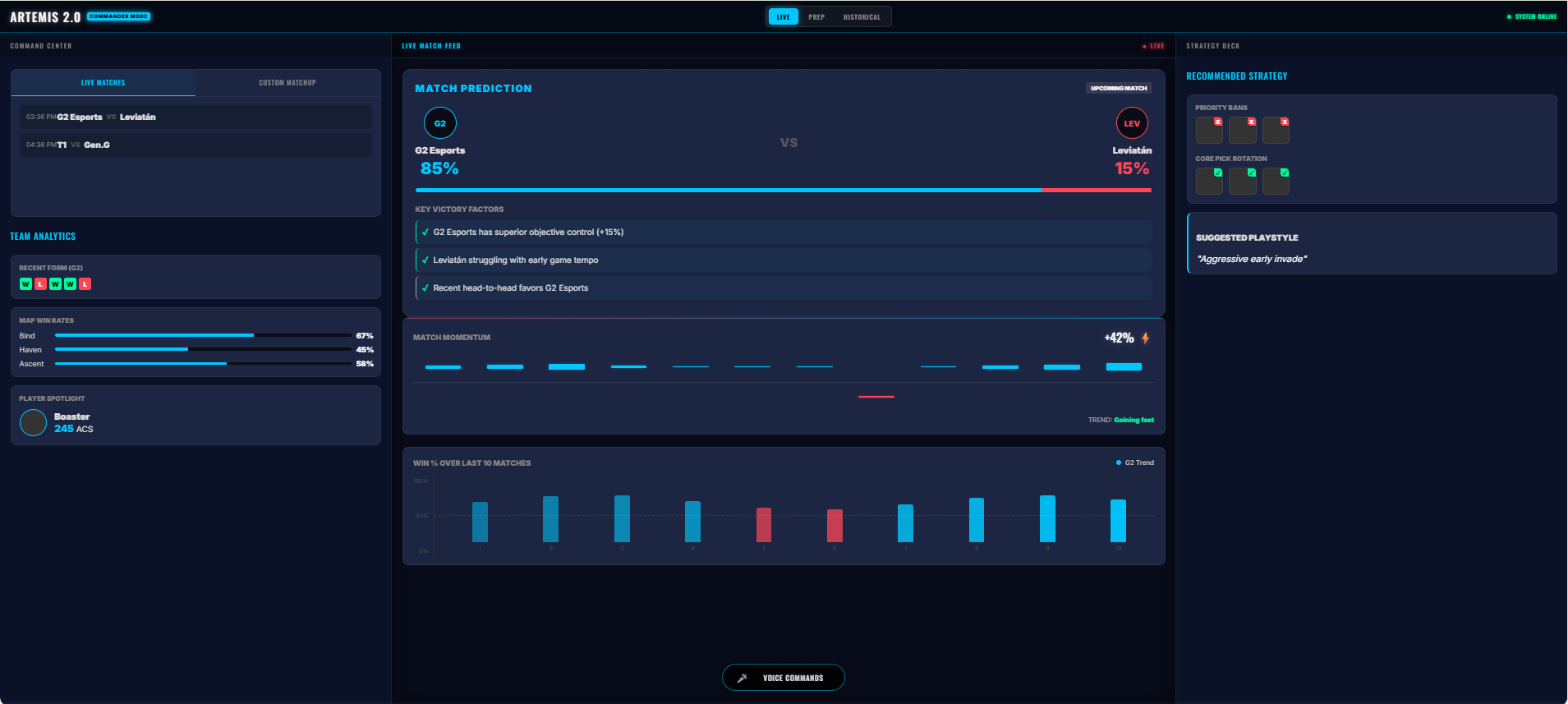Image resolution: width=1568 pixels, height=704 pixels.
Task: Click the Recommended Strategy heading
Action: pyautogui.click(x=1237, y=76)
